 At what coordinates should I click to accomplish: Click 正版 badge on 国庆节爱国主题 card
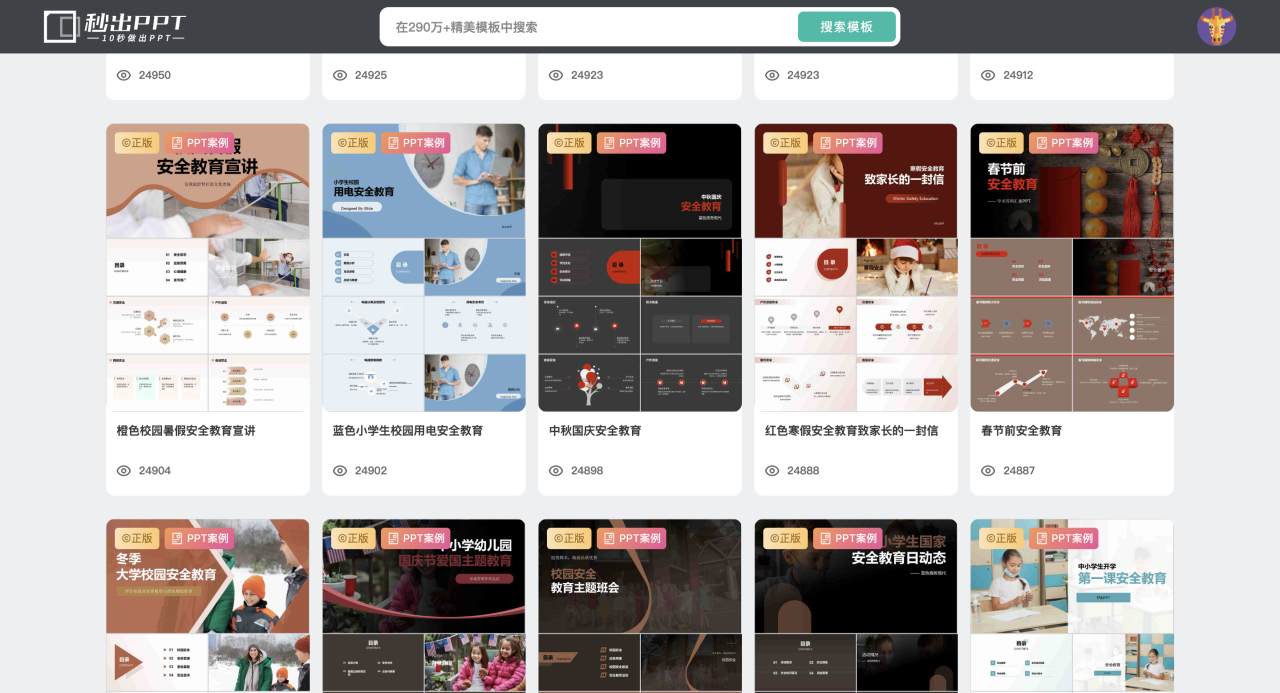pyautogui.click(x=353, y=538)
